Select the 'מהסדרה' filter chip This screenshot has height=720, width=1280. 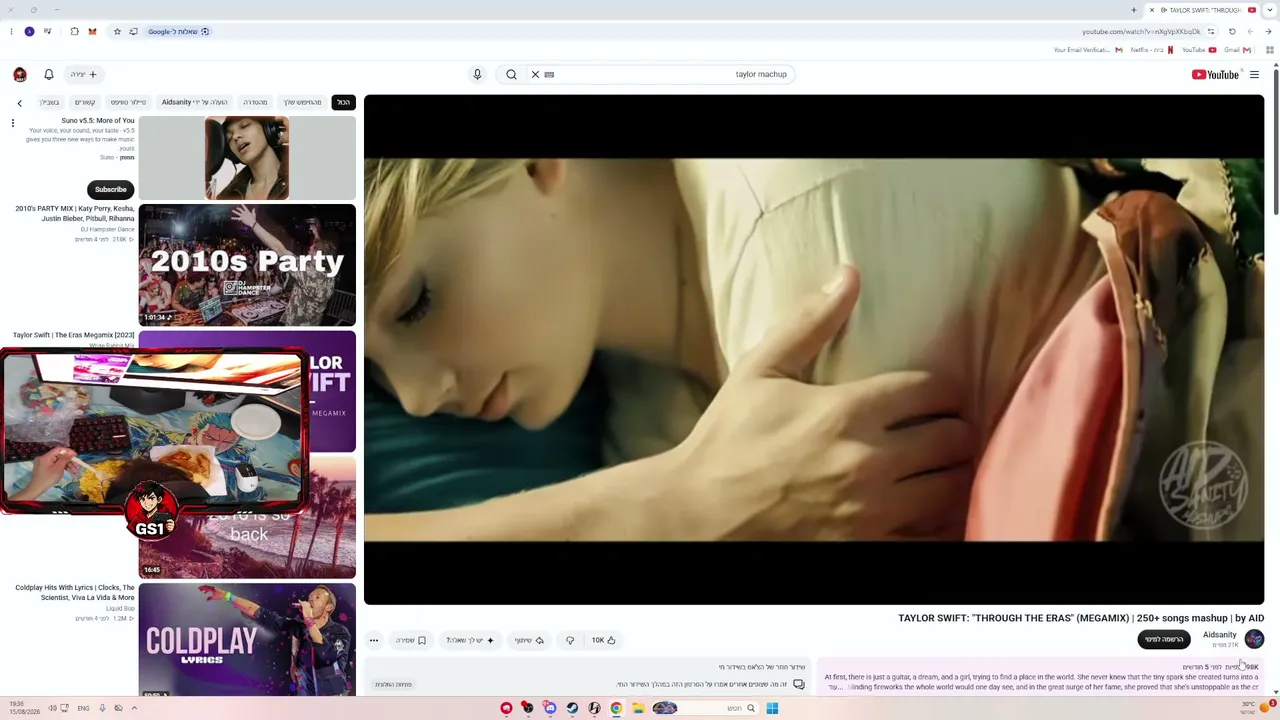[255, 102]
